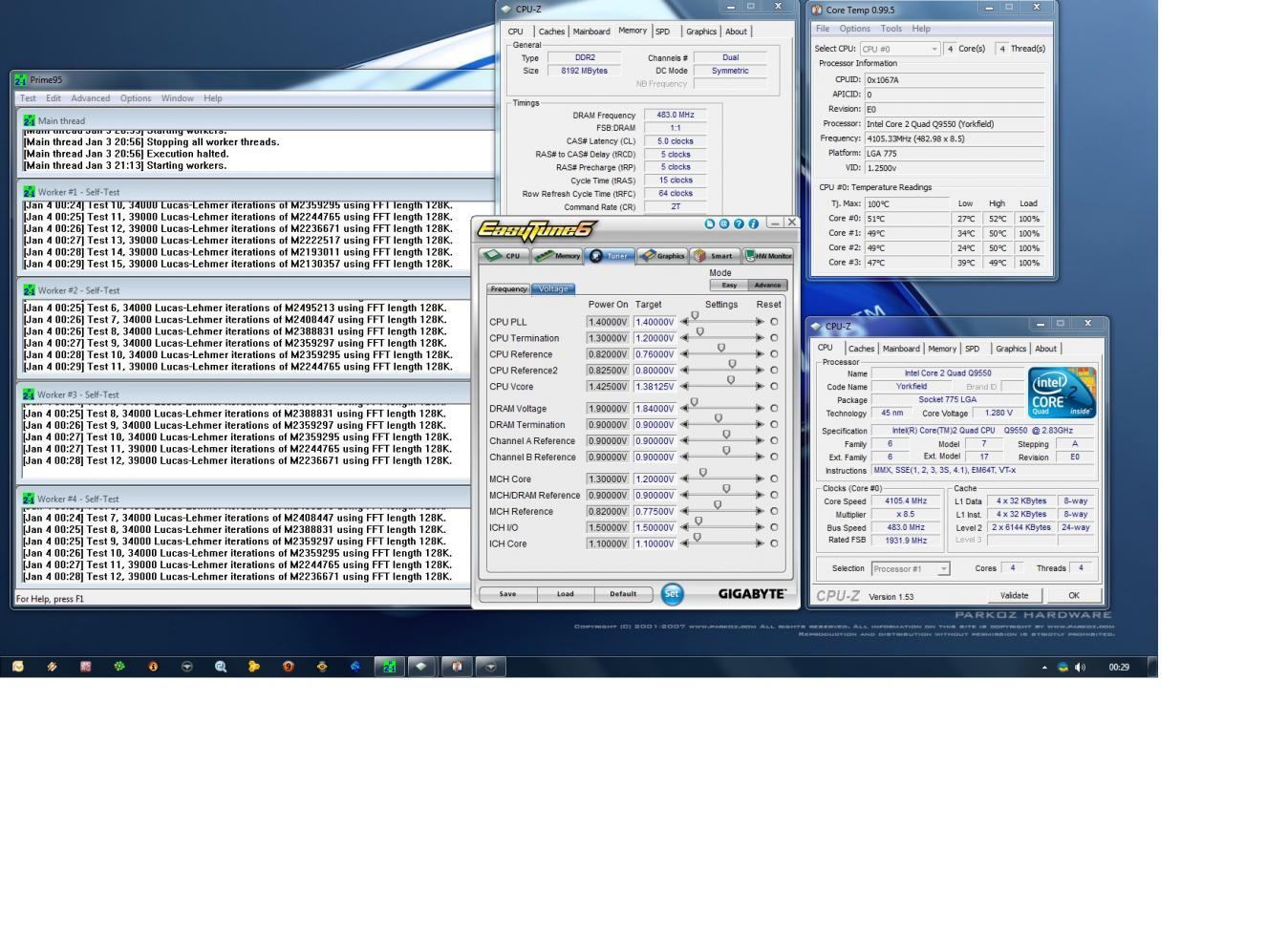Image resolution: width=1288 pixels, height=936 pixels.
Task: Switch EasyTune6 Mode to Easy
Action: pyautogui.click(x=729, y=286)
